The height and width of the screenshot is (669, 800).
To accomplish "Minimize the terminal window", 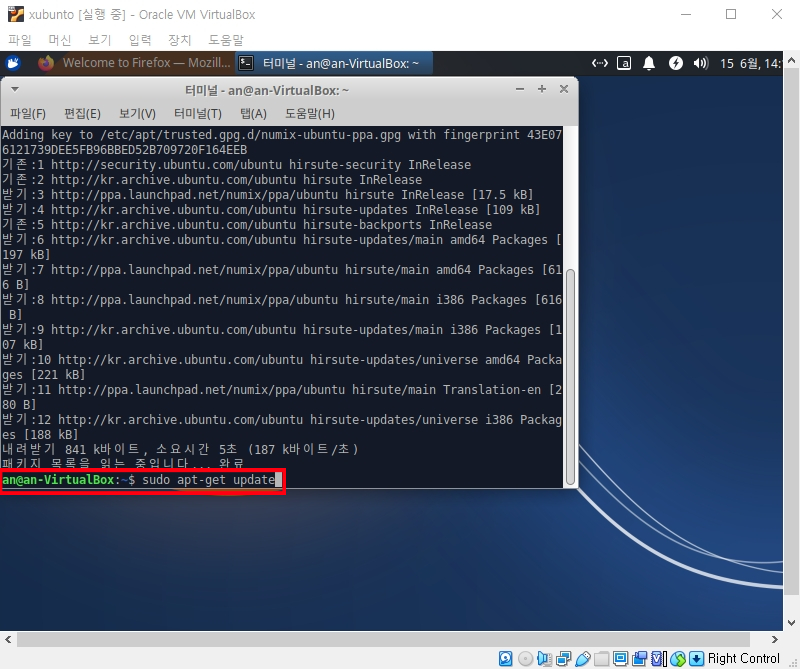I will coord(520,89).
